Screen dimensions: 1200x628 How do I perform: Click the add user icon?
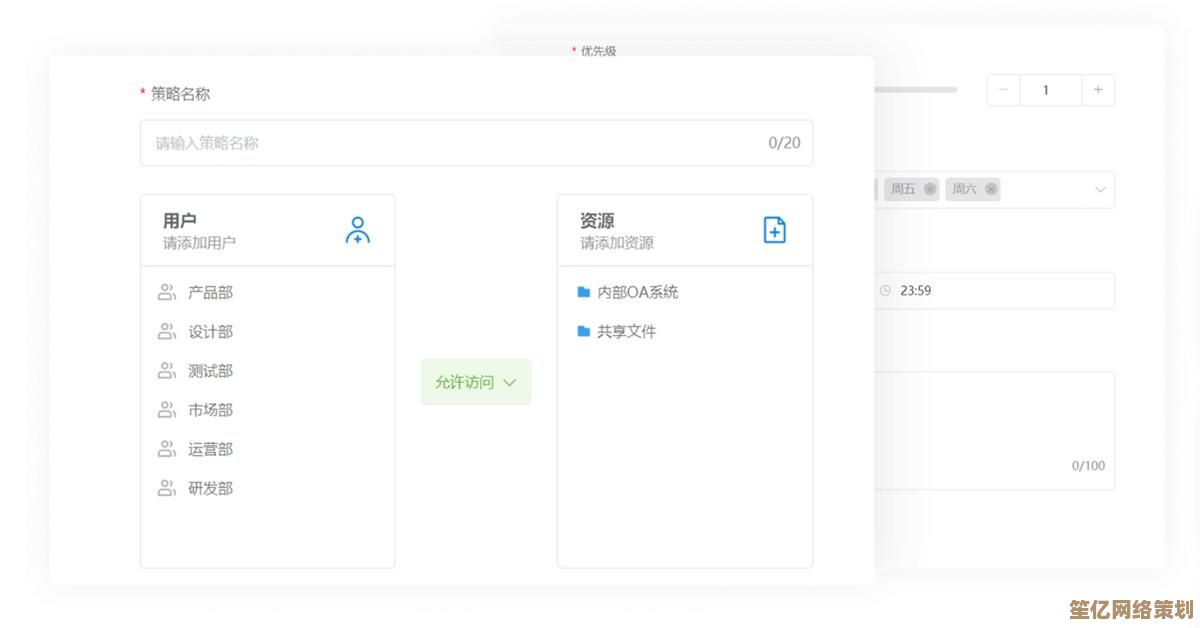357,230
